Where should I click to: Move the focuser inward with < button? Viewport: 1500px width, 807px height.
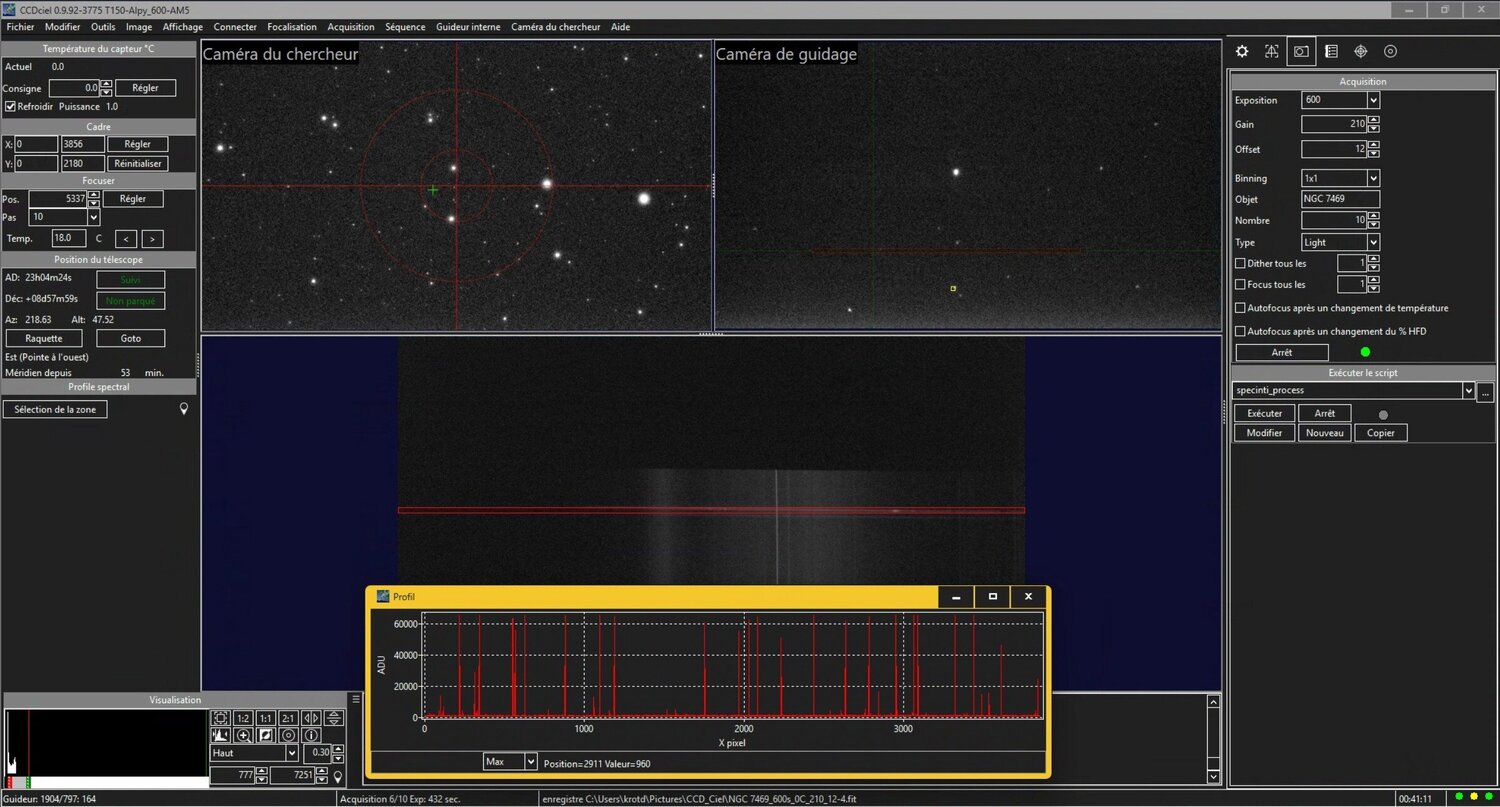[x=125, y=239]
